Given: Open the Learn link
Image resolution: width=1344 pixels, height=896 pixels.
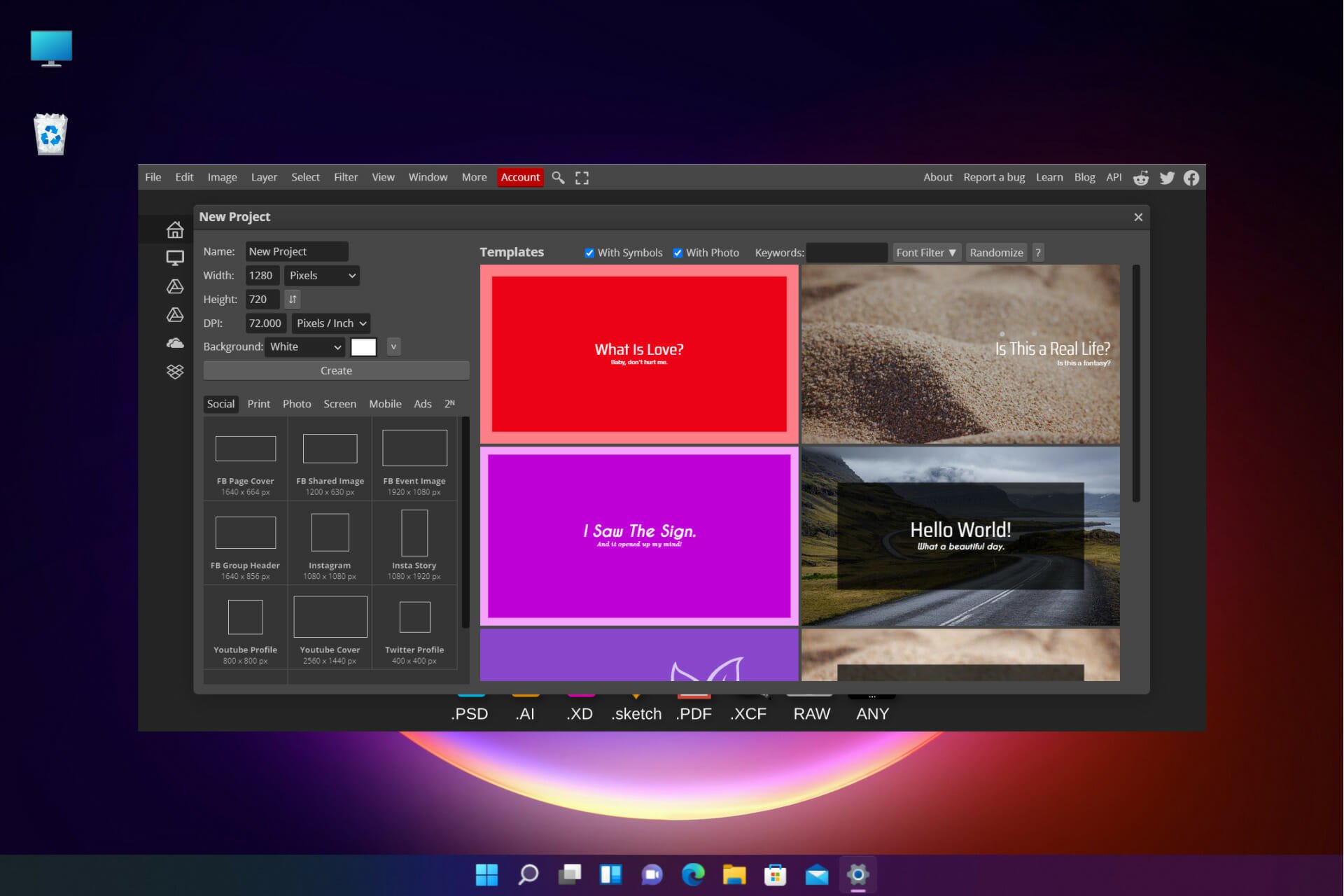Looking at the screenshot, I should pos(1049,178).
